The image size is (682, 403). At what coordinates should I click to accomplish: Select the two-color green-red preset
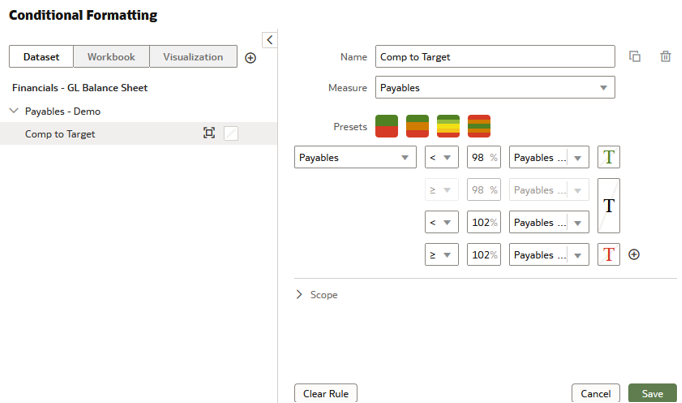click(x=387, y=126)
